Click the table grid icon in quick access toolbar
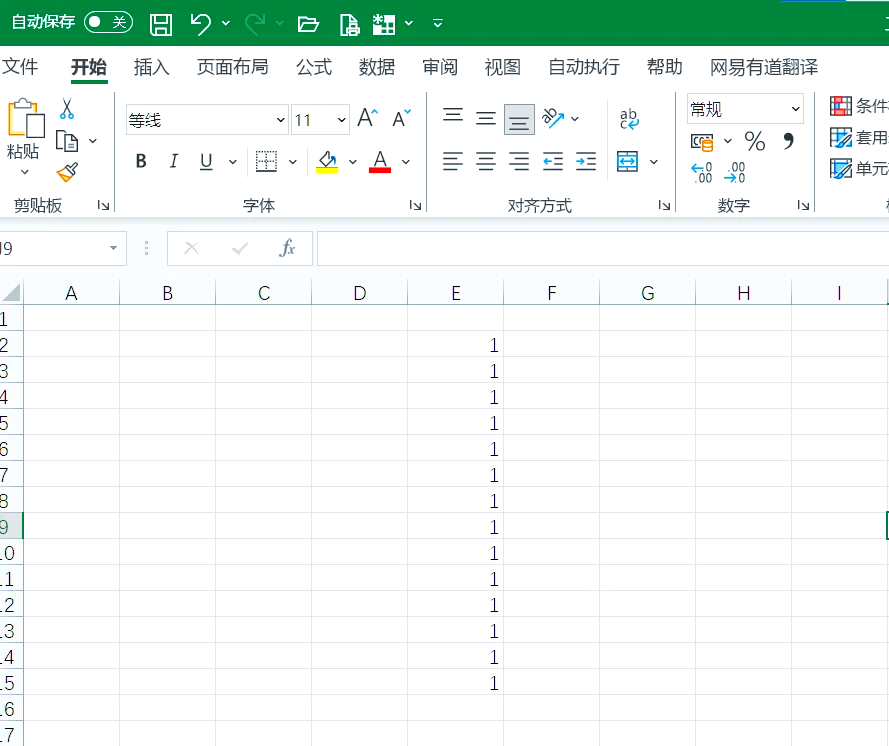Image resolution: width=889 pixels, height=746 pixels. (384, 24)
